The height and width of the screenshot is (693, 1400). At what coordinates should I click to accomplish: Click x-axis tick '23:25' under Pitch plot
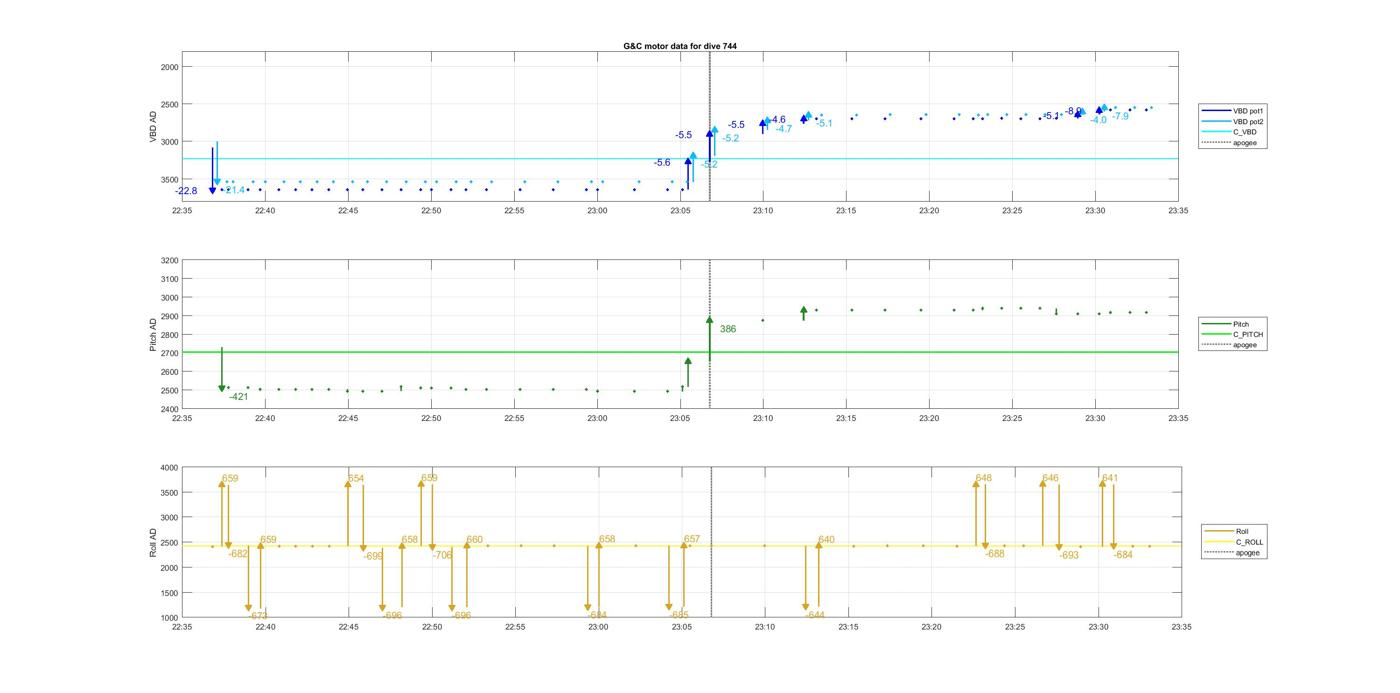click(x=1012, y=419)
